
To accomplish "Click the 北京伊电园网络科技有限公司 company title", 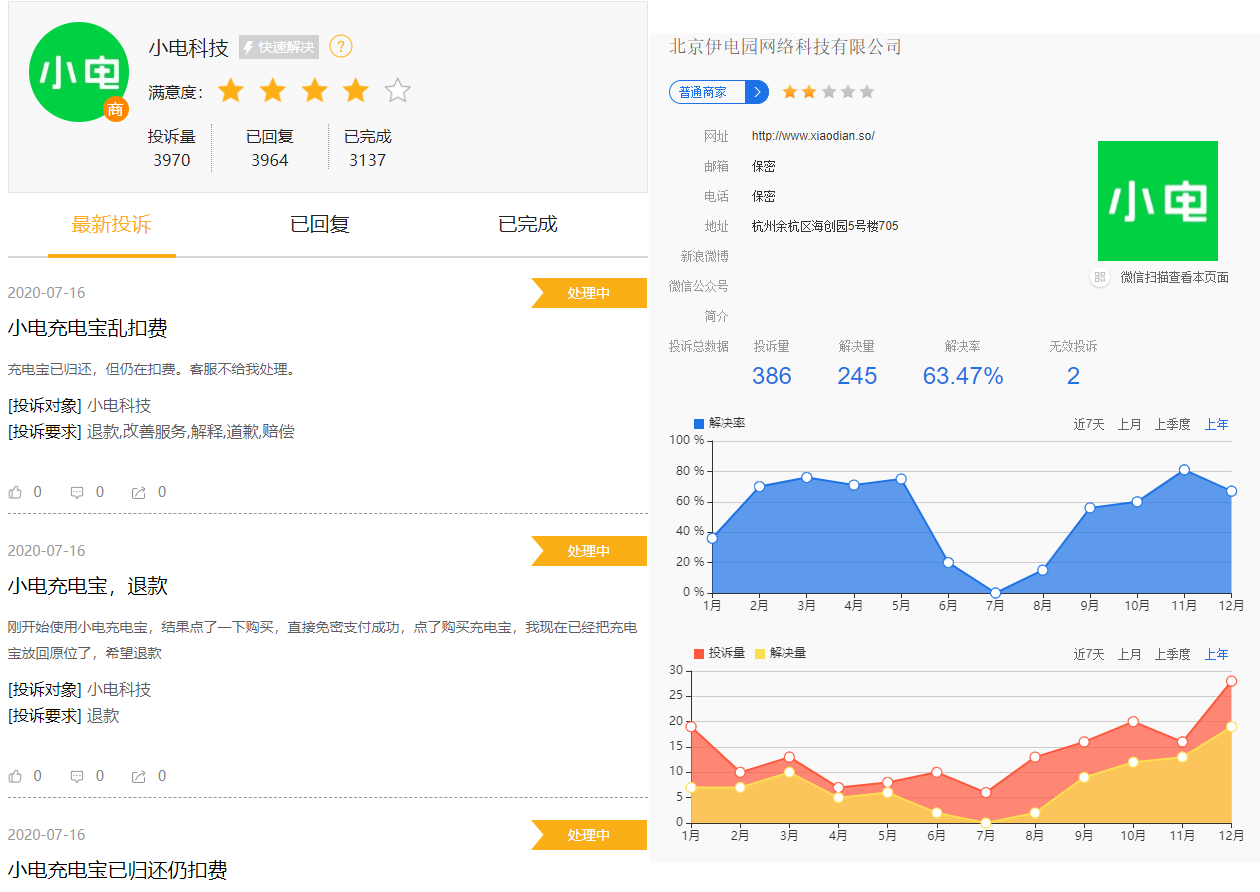I will [785, 47].
